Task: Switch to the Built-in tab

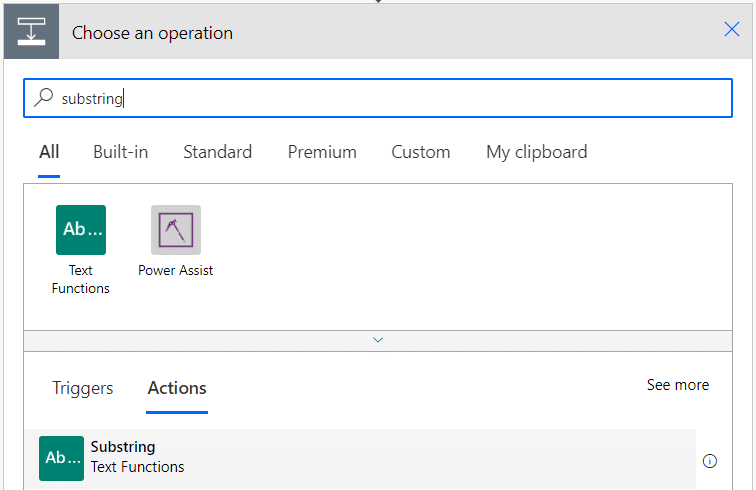Action: point(121,152)
